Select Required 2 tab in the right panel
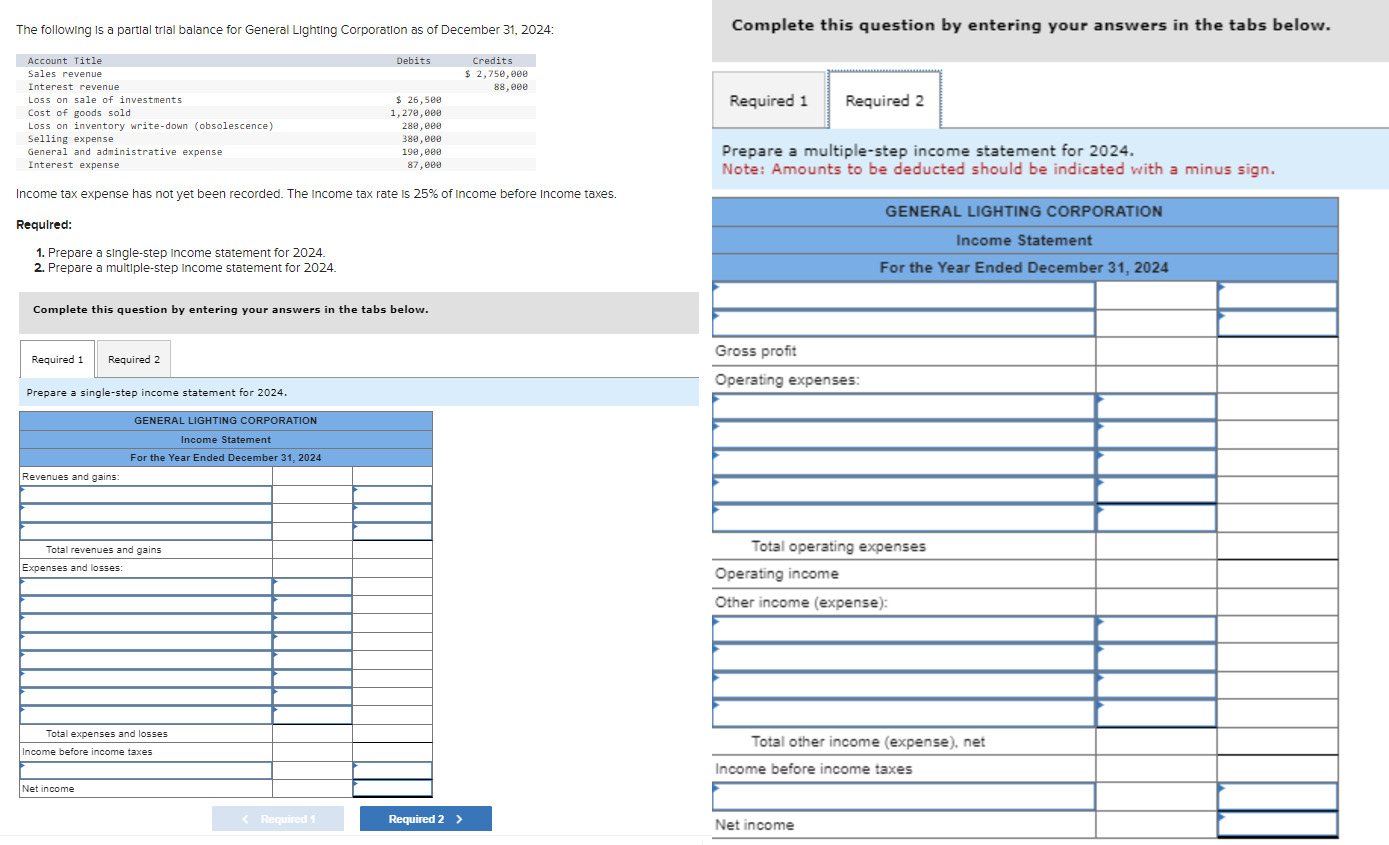Screen dimensions: 1389x845 pyautogui.click(x=884, y=101)
